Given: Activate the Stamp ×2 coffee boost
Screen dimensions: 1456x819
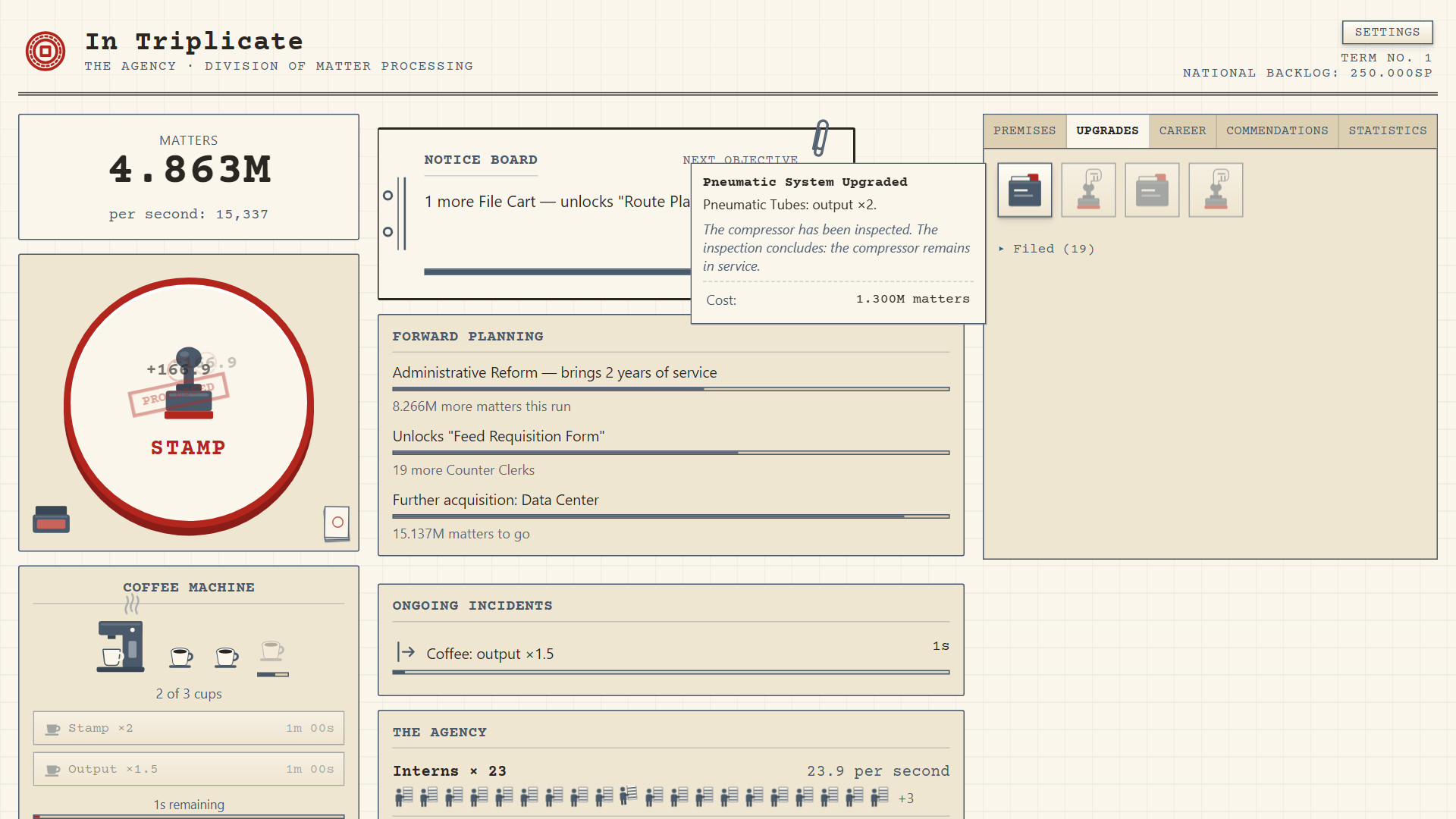Looking at the screenshot, I should coord(189,728).
